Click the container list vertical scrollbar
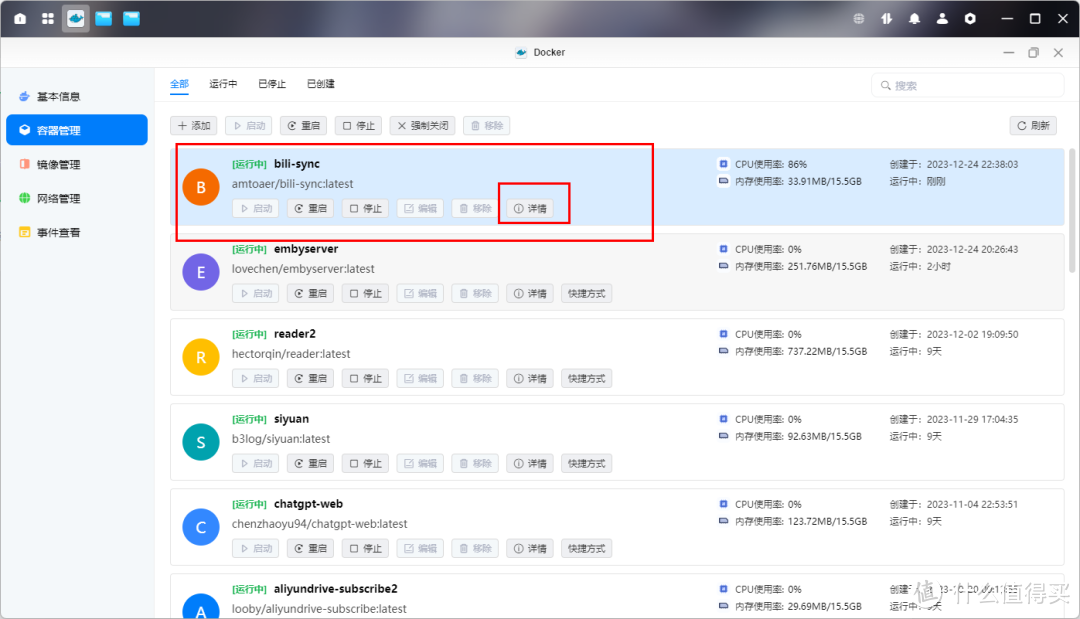Image resolution: width=1080 pixels, height=619 pixels. coord(1072,210)
